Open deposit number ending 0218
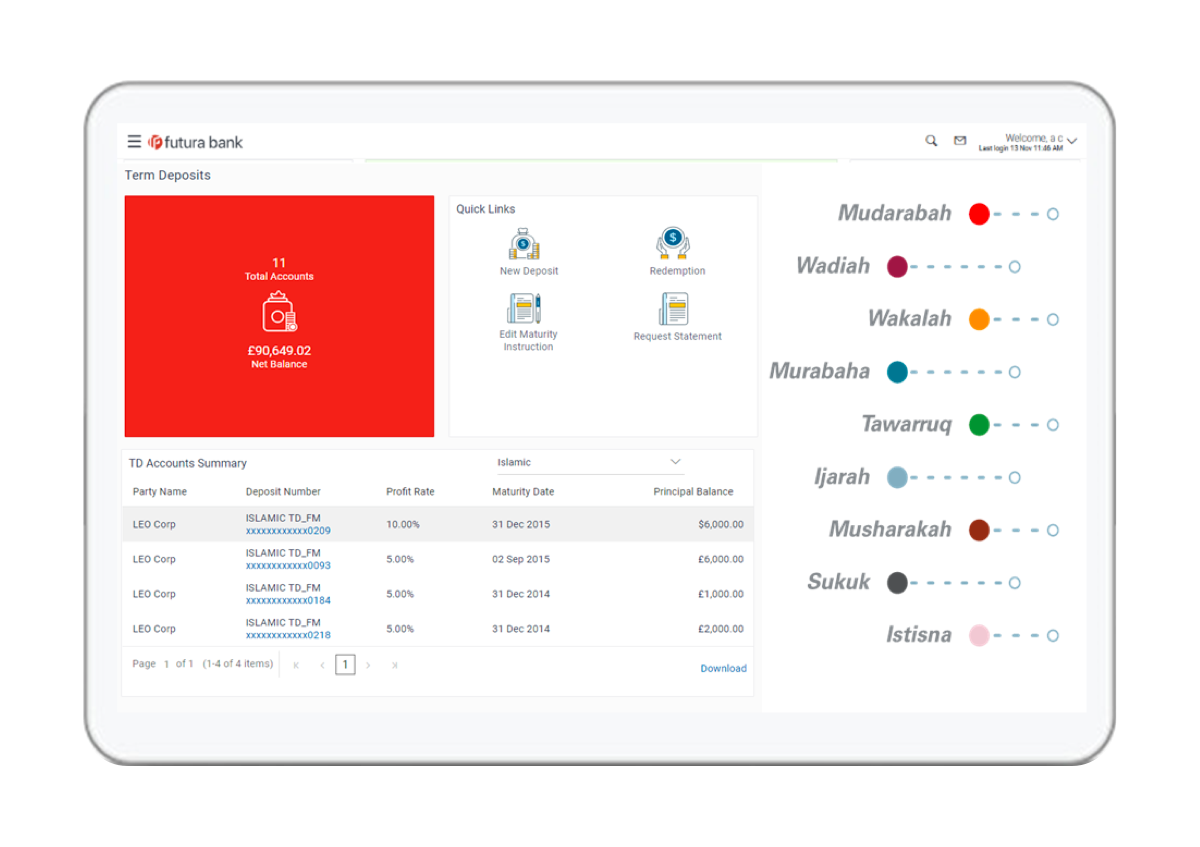The image size is (1200, 847). (288, 635)
